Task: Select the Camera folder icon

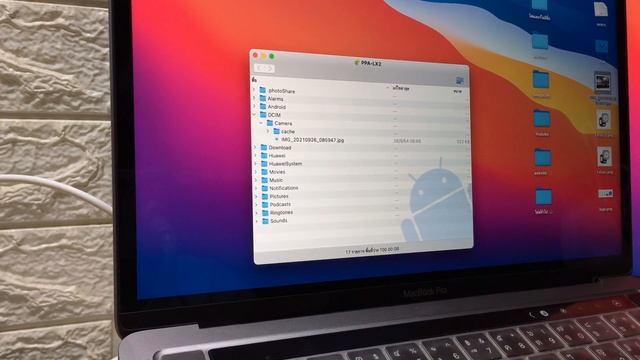Action: coord(270,123)
